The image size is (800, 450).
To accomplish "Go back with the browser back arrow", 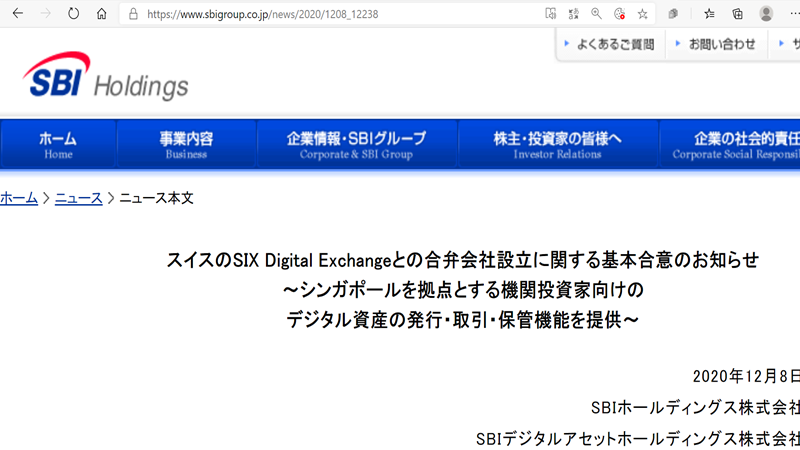I will coord(18,14).
